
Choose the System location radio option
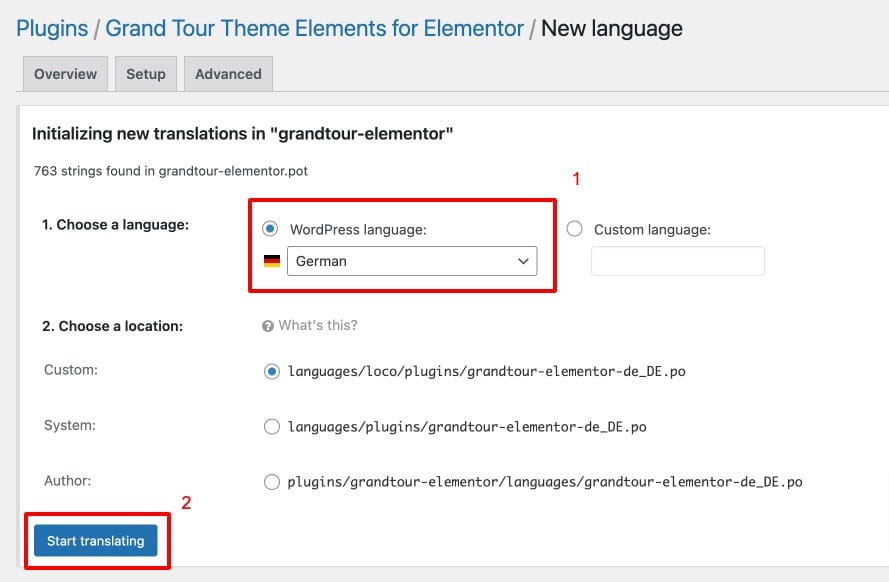[272, 426]
